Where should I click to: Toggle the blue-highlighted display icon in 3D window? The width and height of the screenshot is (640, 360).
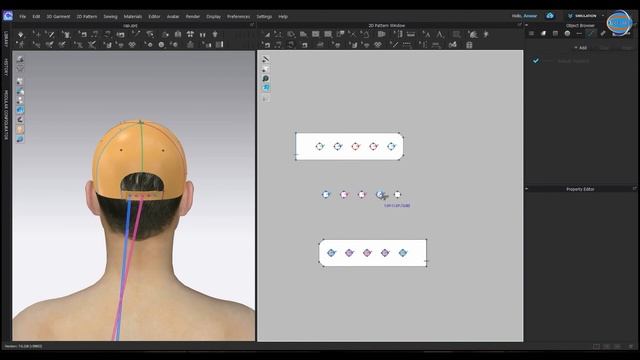tap(20, 110)
